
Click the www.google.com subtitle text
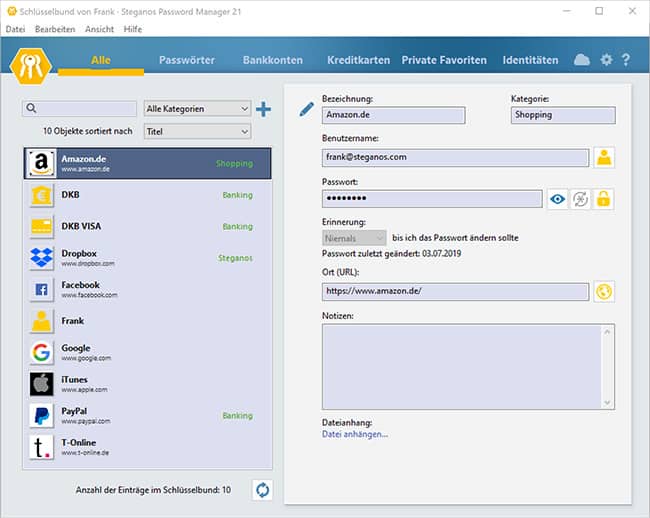(x=86, y=358)
